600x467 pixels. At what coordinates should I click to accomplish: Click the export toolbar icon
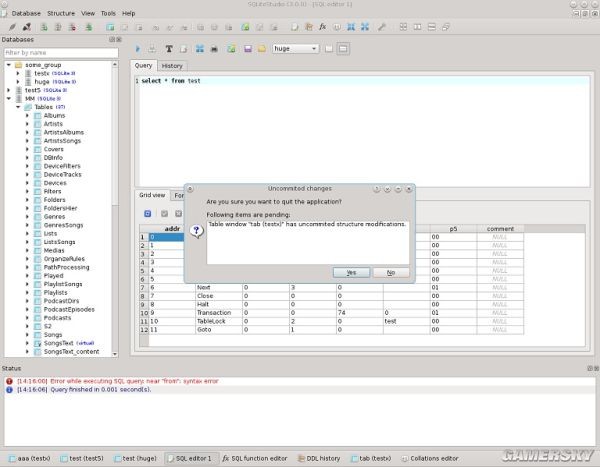365,27
